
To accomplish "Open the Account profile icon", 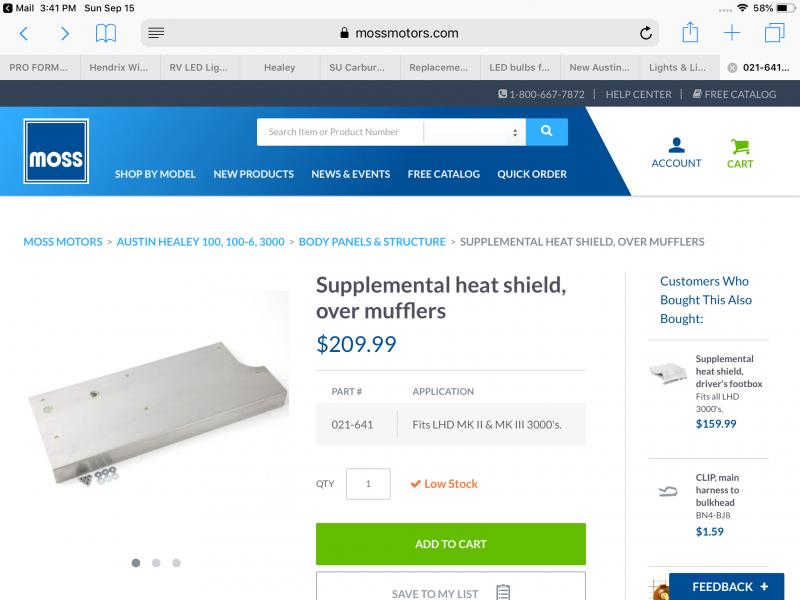I will pyautogui.click(x=676, y=145).
